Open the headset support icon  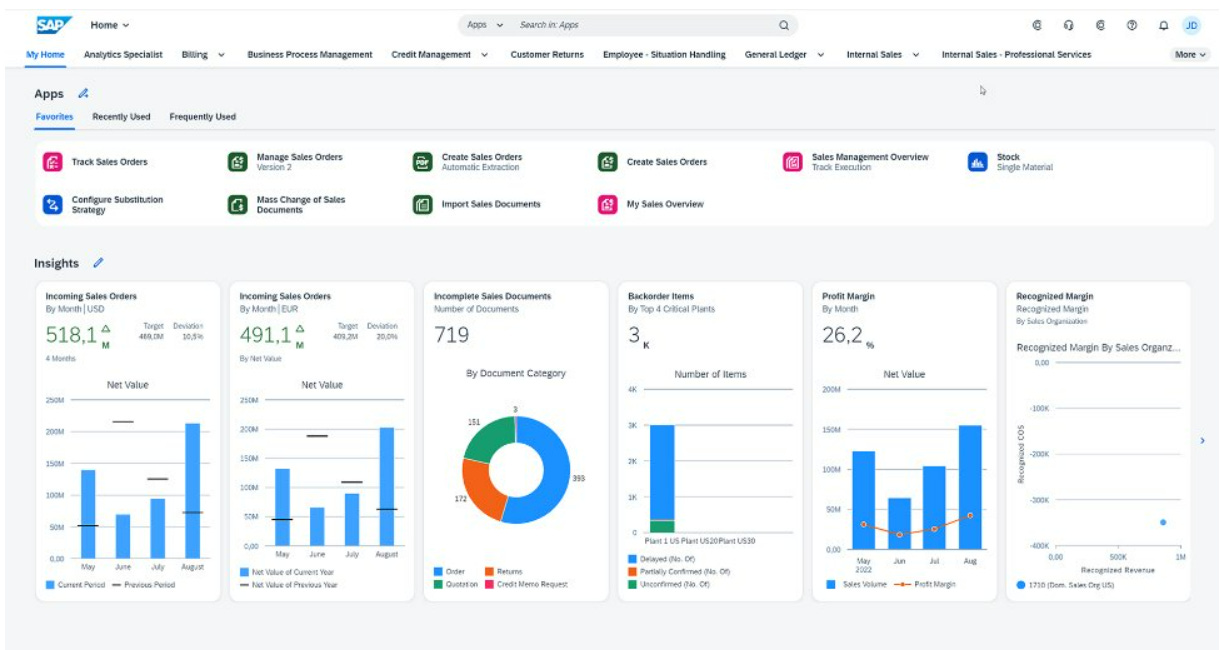tap(1068, 25)
